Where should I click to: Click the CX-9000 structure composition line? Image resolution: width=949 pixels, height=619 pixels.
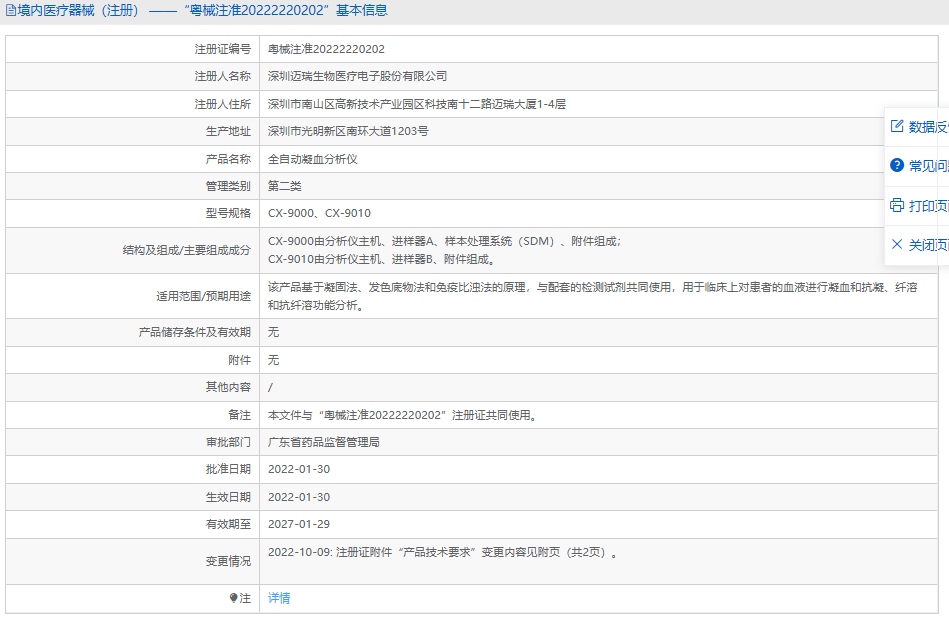(444, 241)
